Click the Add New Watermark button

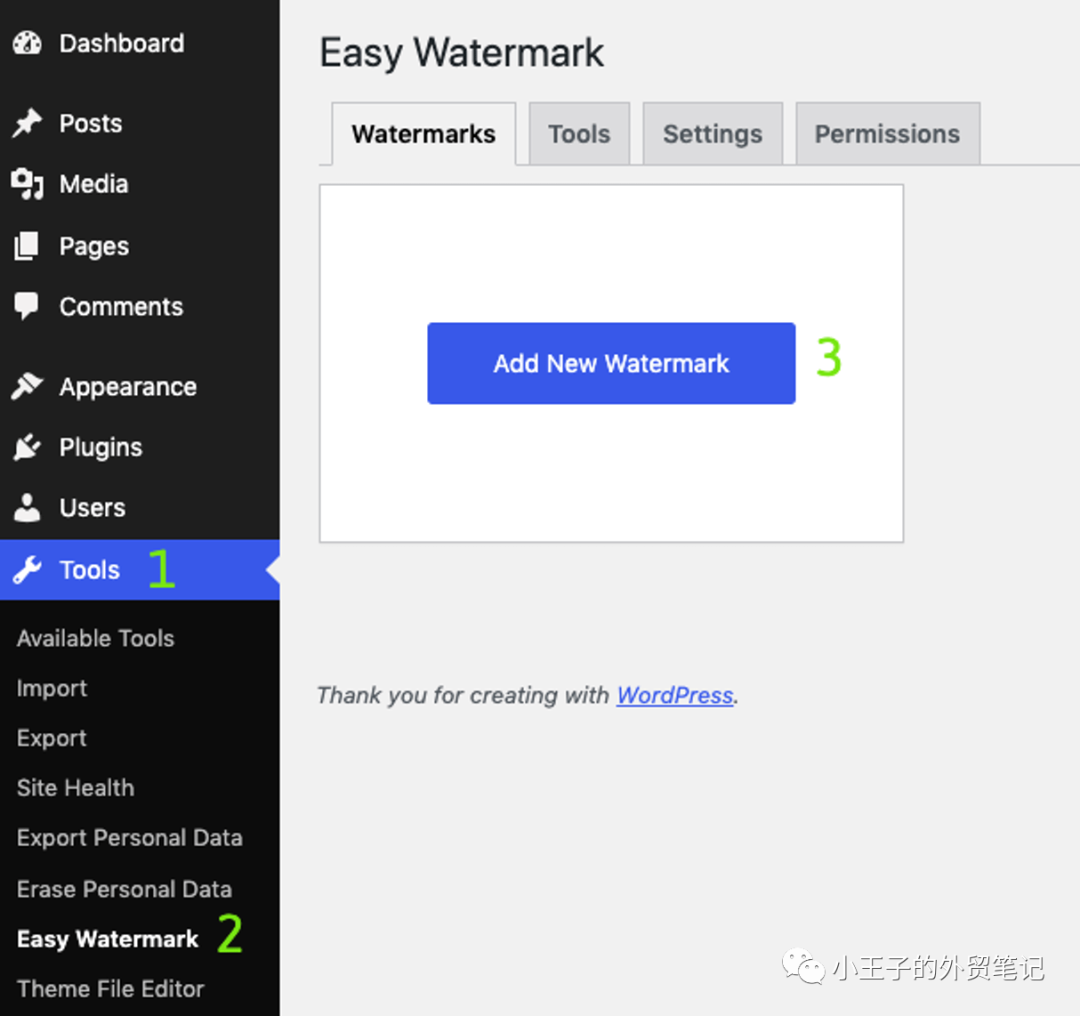coord(612,363)
